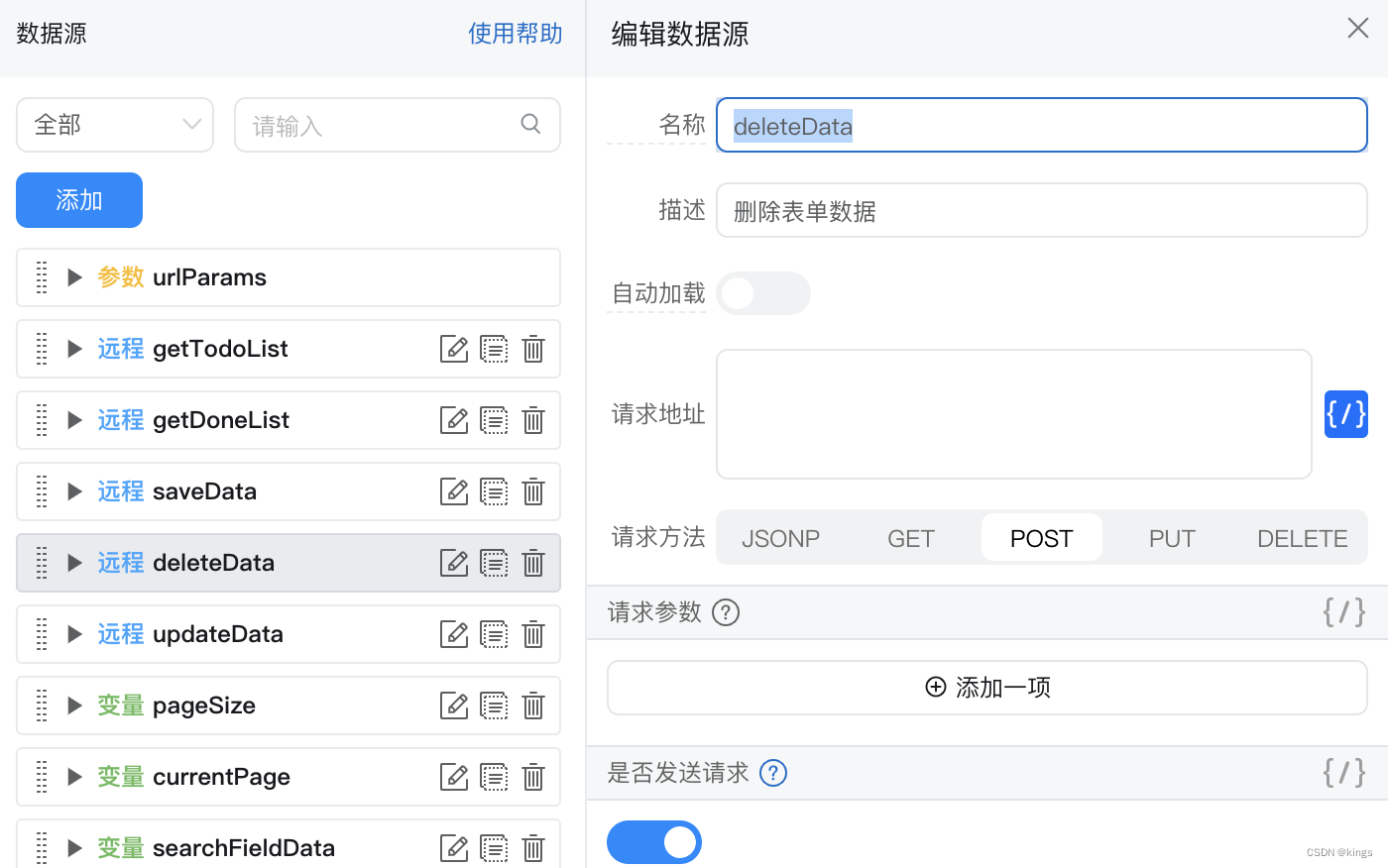Click trash icon on the updateData row
Viewport: 1388px width, 868px height.
533,634
